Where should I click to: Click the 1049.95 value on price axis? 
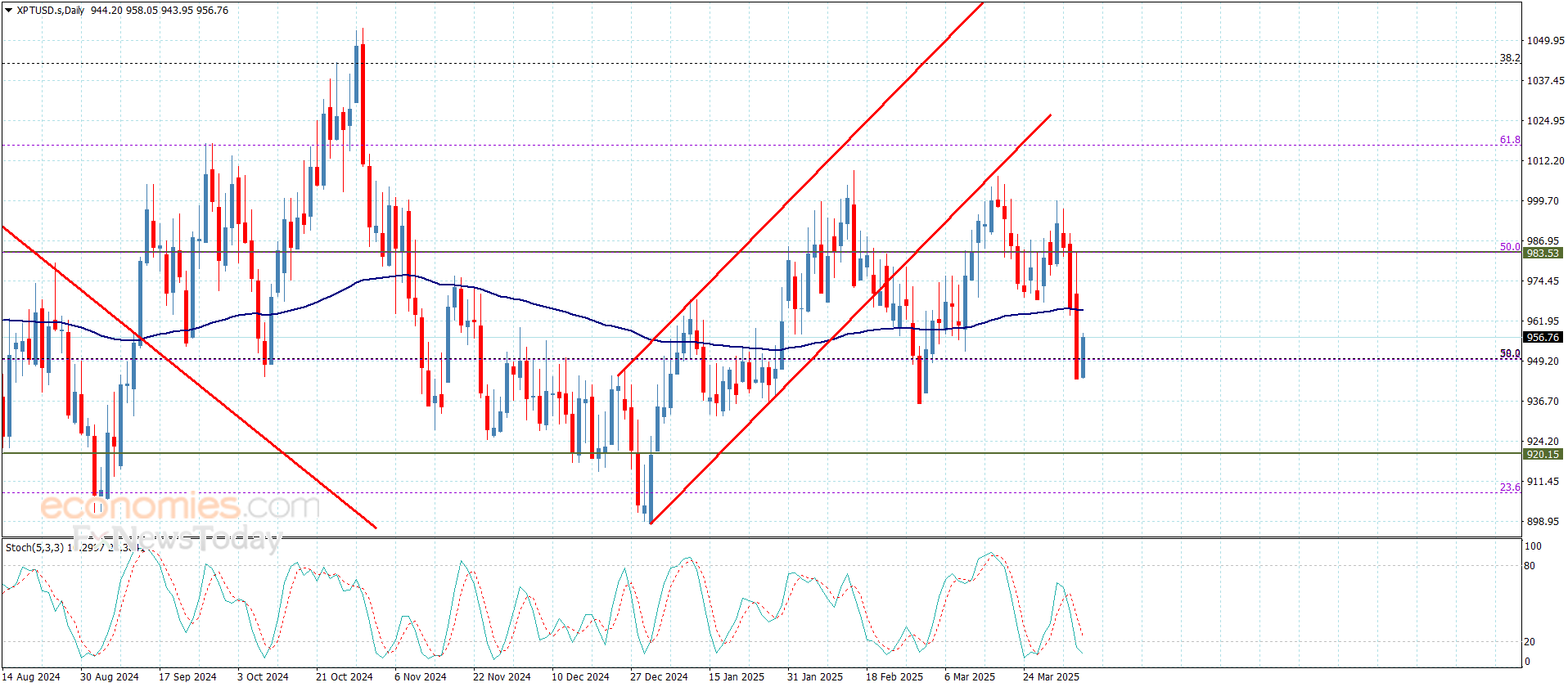click(1545, 41)
